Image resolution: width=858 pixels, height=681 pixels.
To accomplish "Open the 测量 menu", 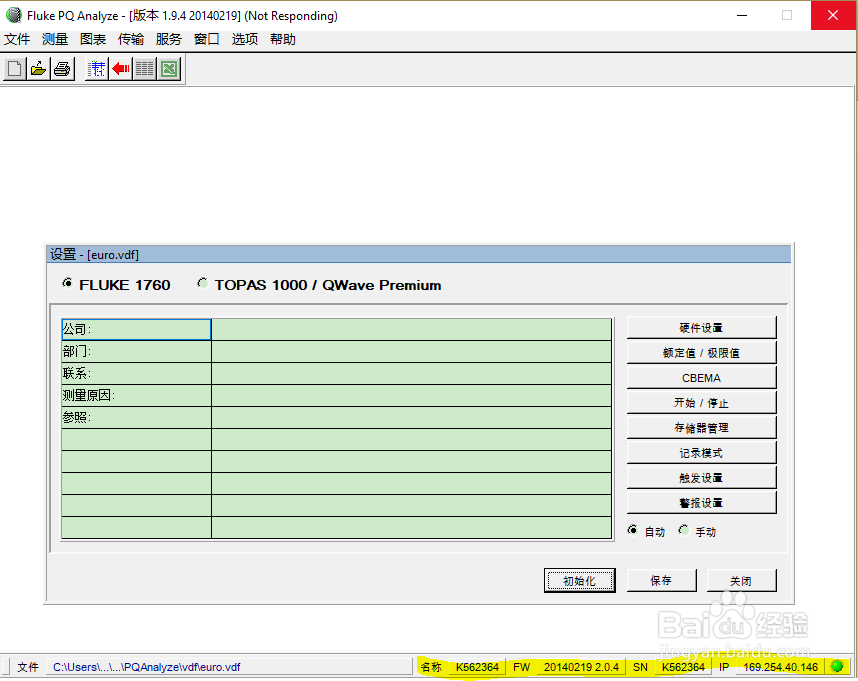I will (55, 39).
